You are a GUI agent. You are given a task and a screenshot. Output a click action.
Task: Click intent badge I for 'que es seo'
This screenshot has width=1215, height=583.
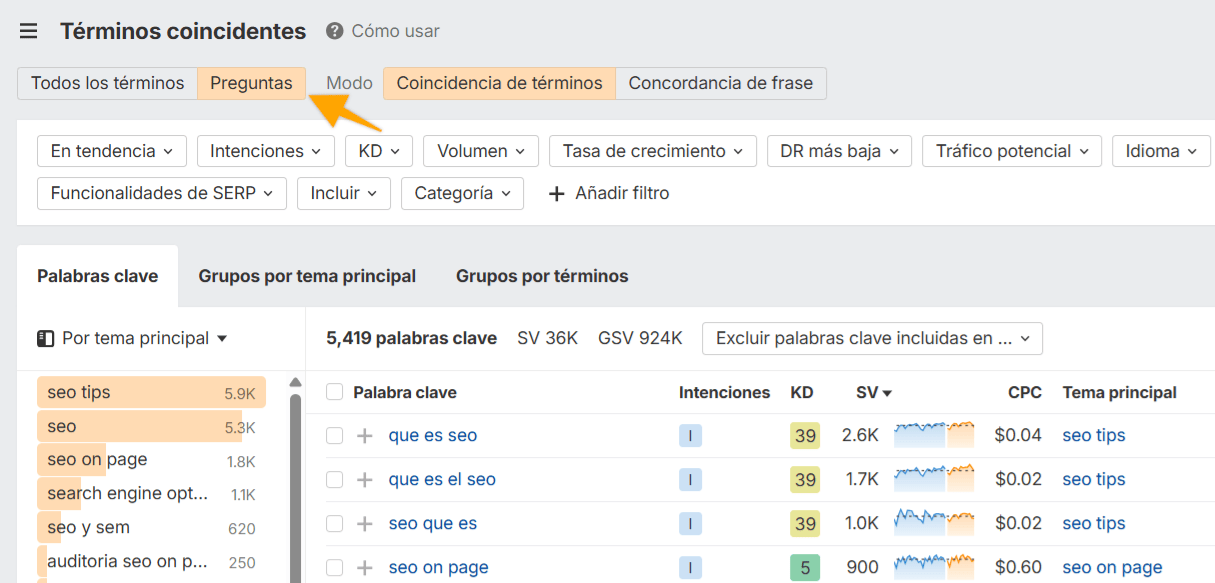tap(690, 436)
